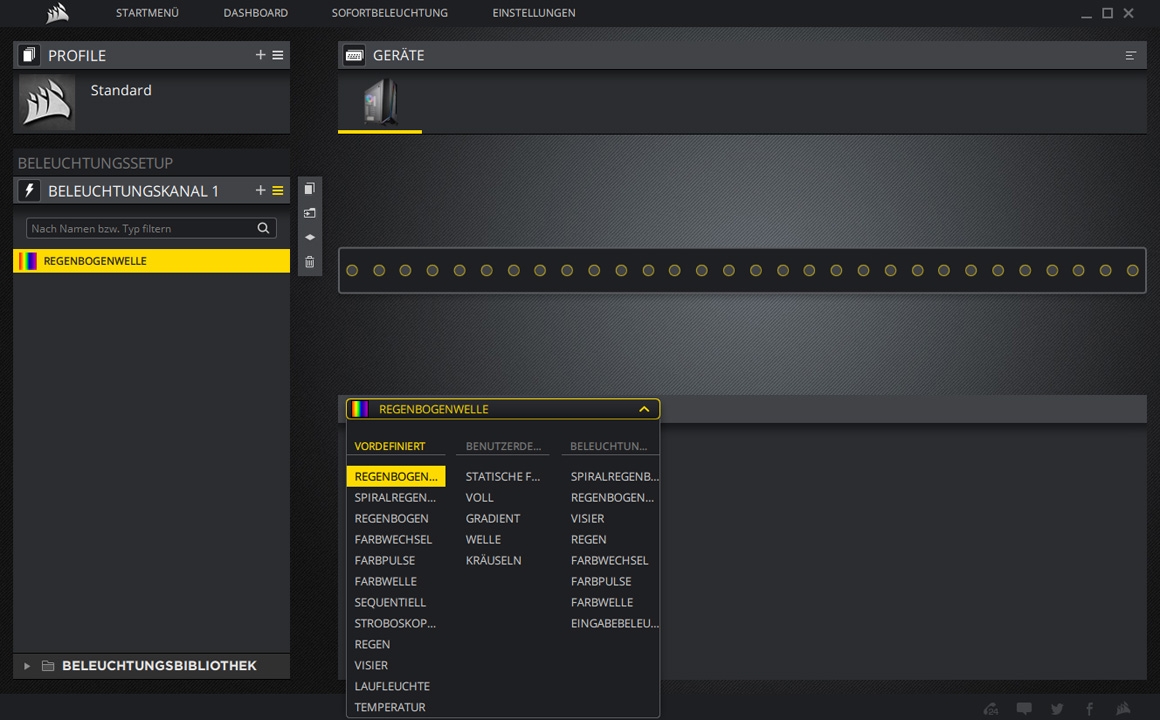
Task: Maximize the iCUE window
Action: pos(1107,13)
